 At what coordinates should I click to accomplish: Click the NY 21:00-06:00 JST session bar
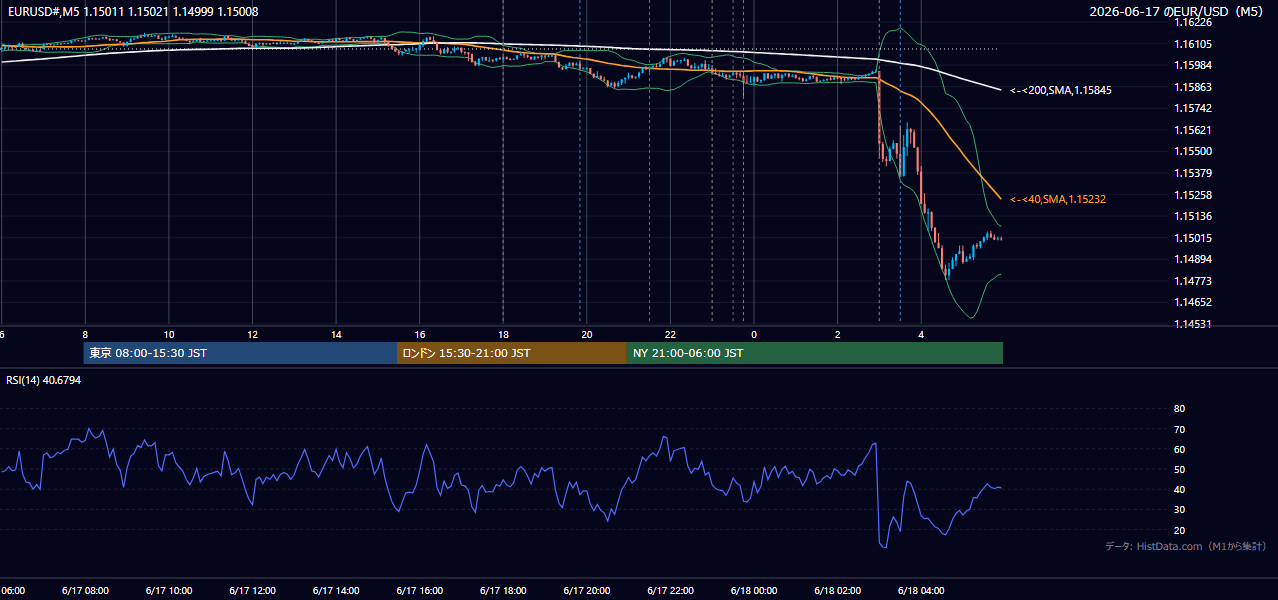[815, 353]
